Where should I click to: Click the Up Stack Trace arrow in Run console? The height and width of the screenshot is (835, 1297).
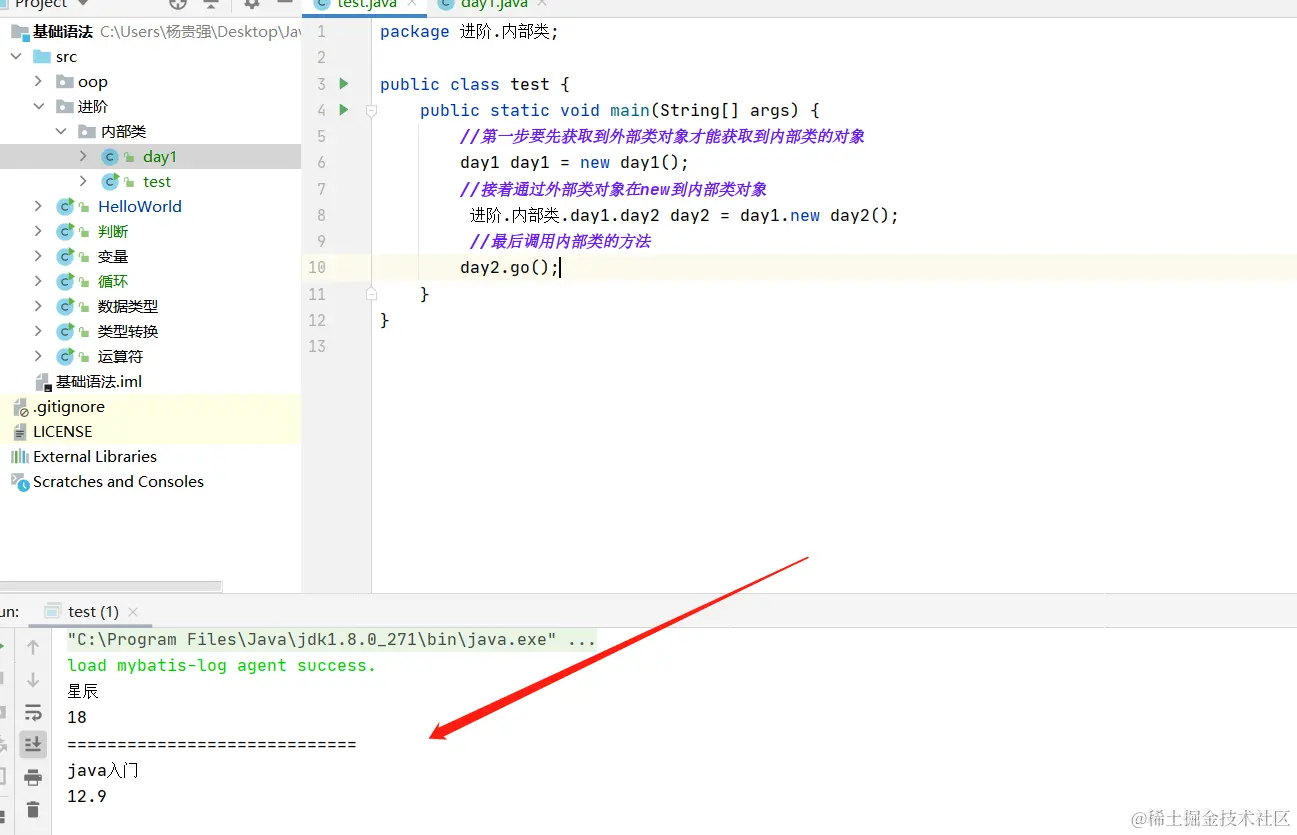(33, 647)
